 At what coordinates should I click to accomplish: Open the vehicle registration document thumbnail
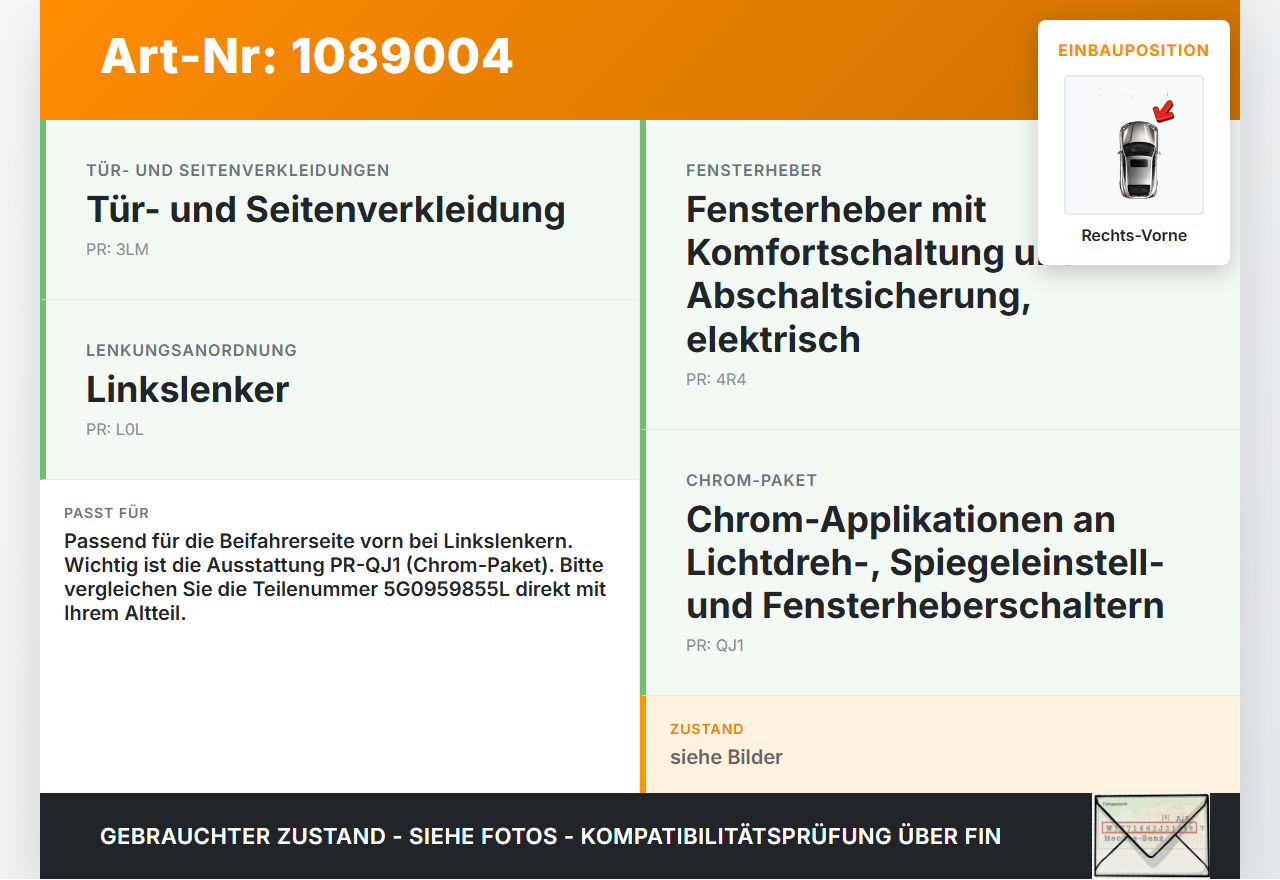pos(1151,836)
